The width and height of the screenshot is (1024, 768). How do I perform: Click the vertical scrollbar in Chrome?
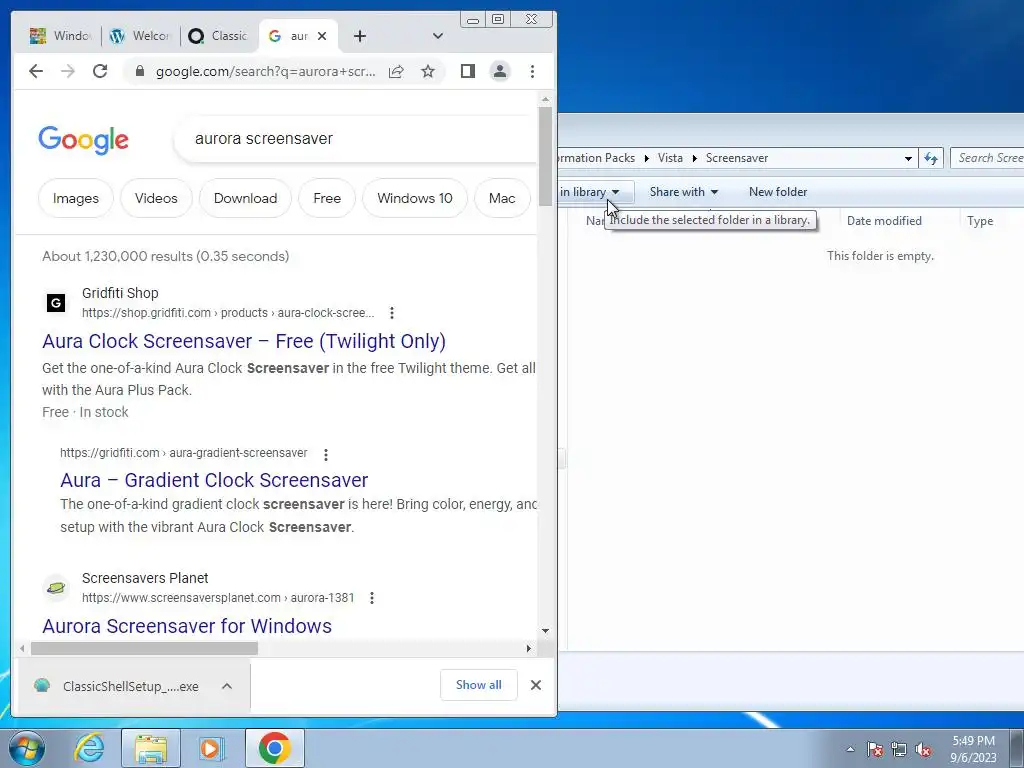pyautogui.click(x=545, y=157)
